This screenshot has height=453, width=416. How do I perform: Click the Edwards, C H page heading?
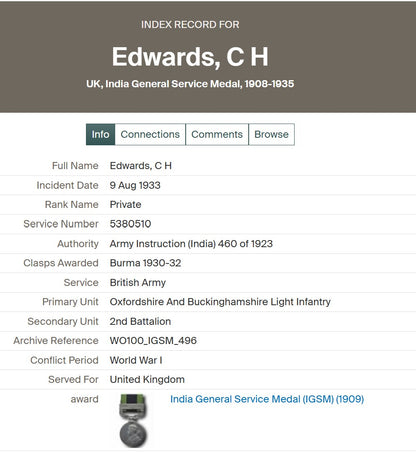190,57
